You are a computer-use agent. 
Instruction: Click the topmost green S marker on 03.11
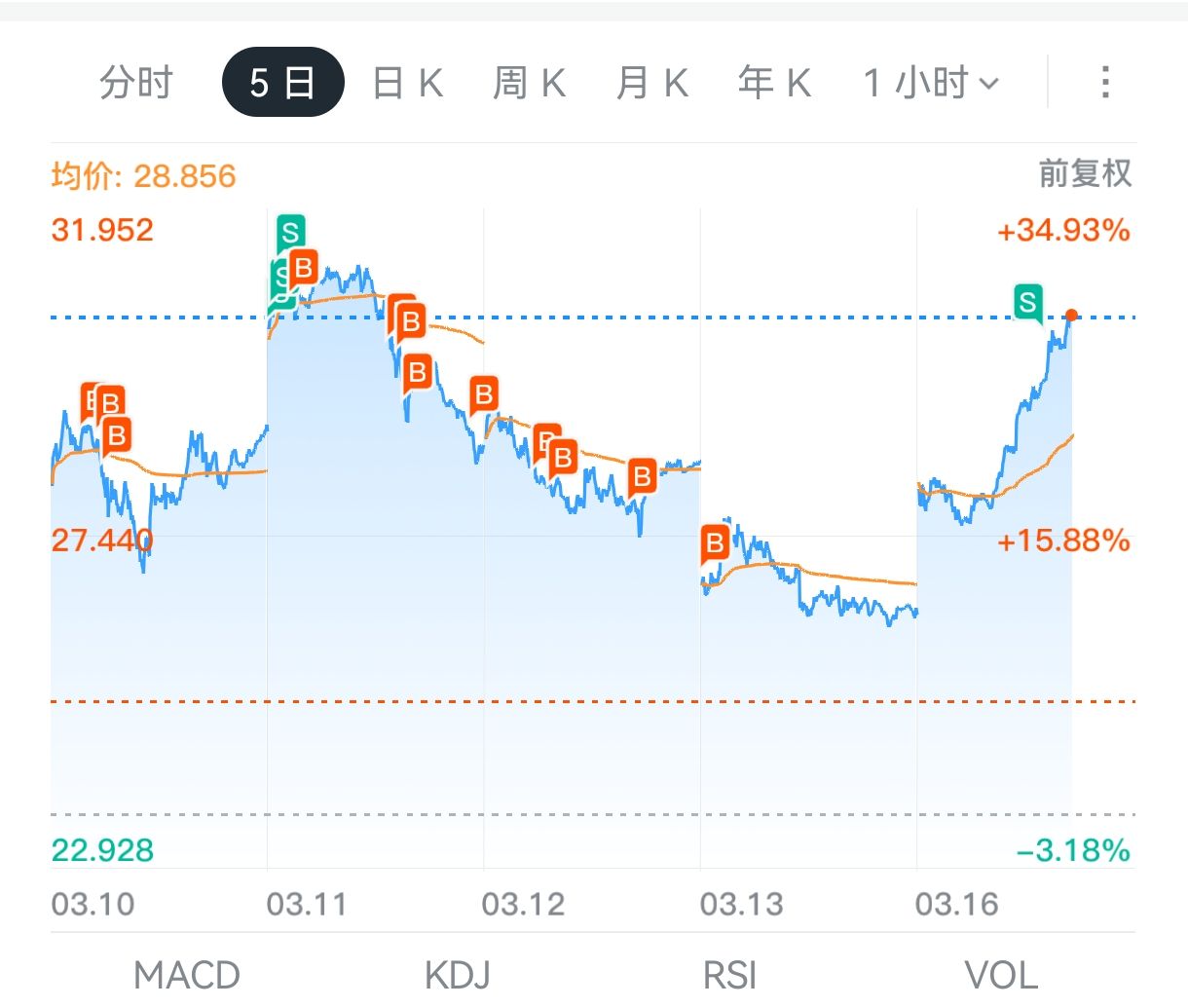pos(290,233)
